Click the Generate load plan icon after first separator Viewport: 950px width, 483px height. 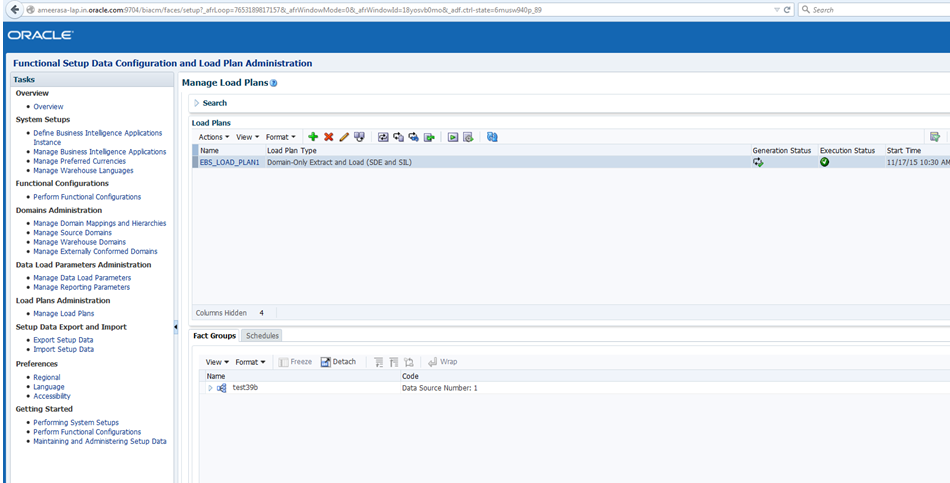tap(383, 137)
